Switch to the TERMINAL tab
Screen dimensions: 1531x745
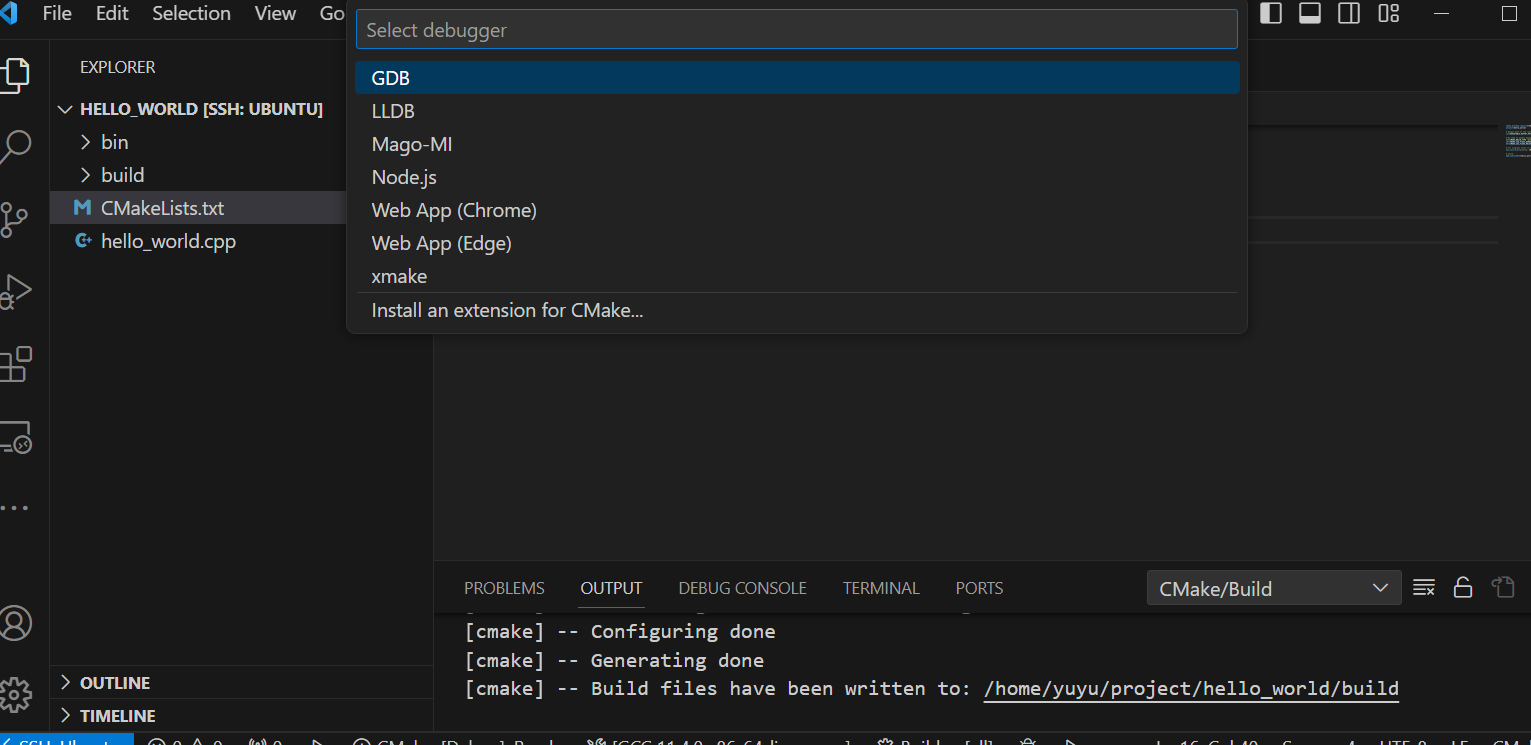pos(881,588)
